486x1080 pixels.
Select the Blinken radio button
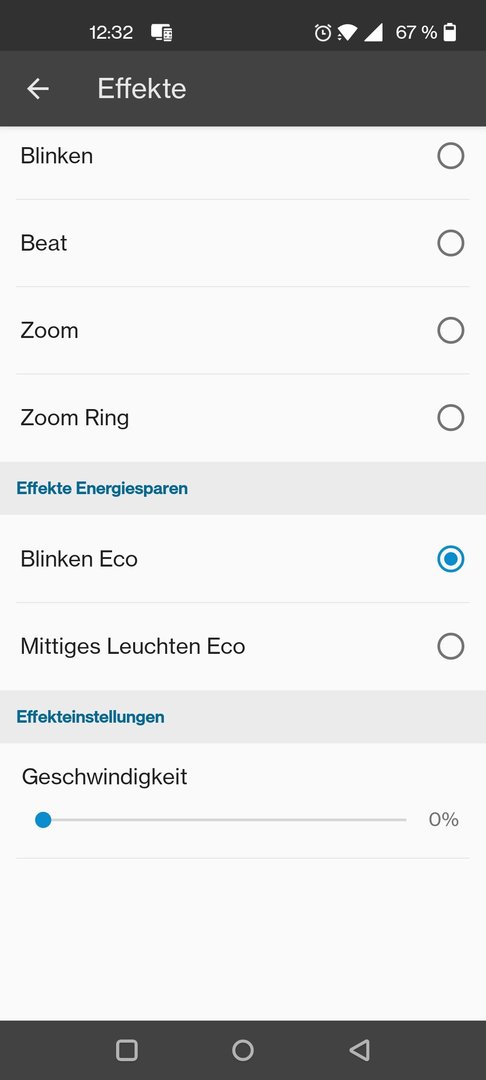tap(451, 156)
